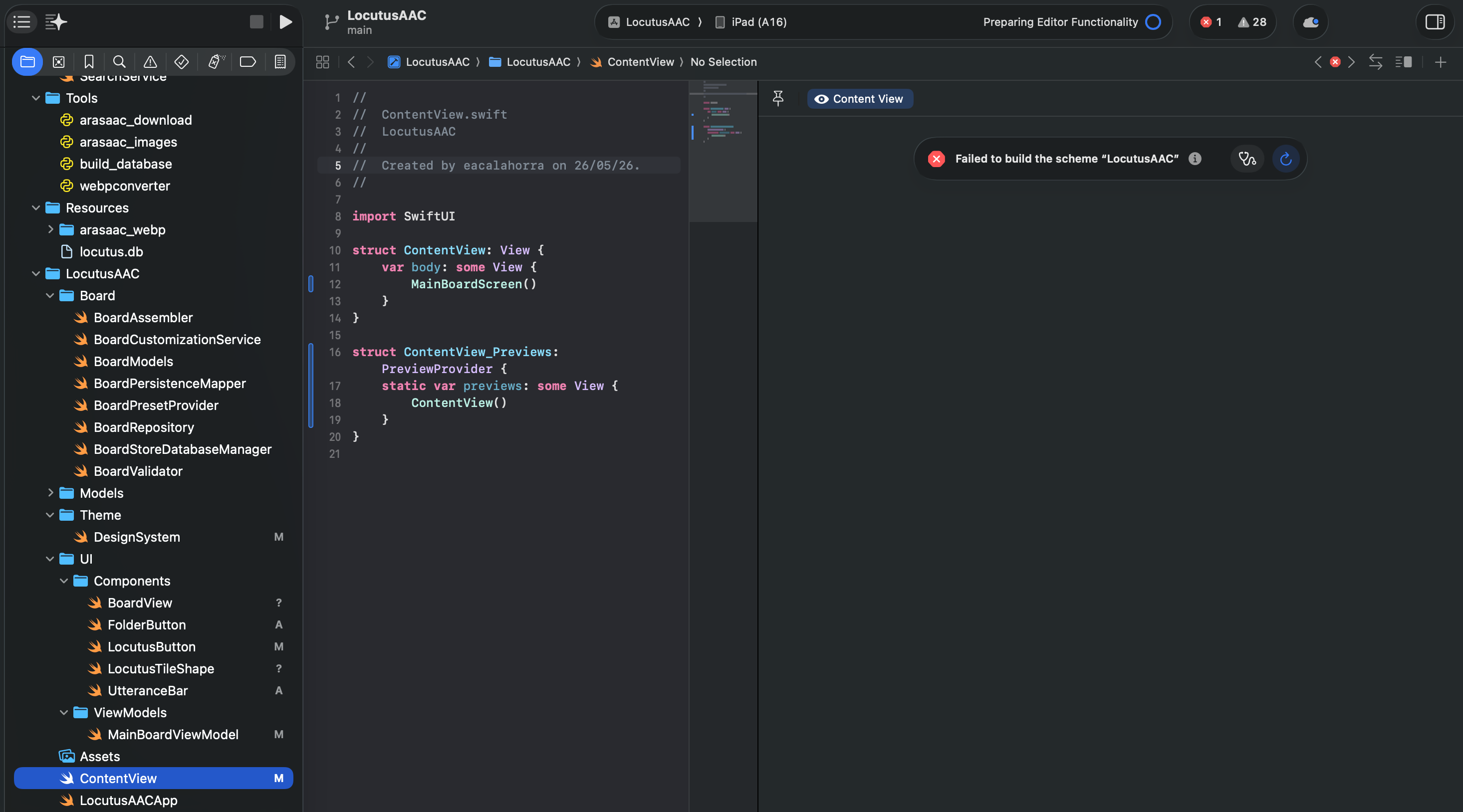Open DesignSystem swift file
Viewport: 1463px width, 812px height.
(x=136, y=537)
